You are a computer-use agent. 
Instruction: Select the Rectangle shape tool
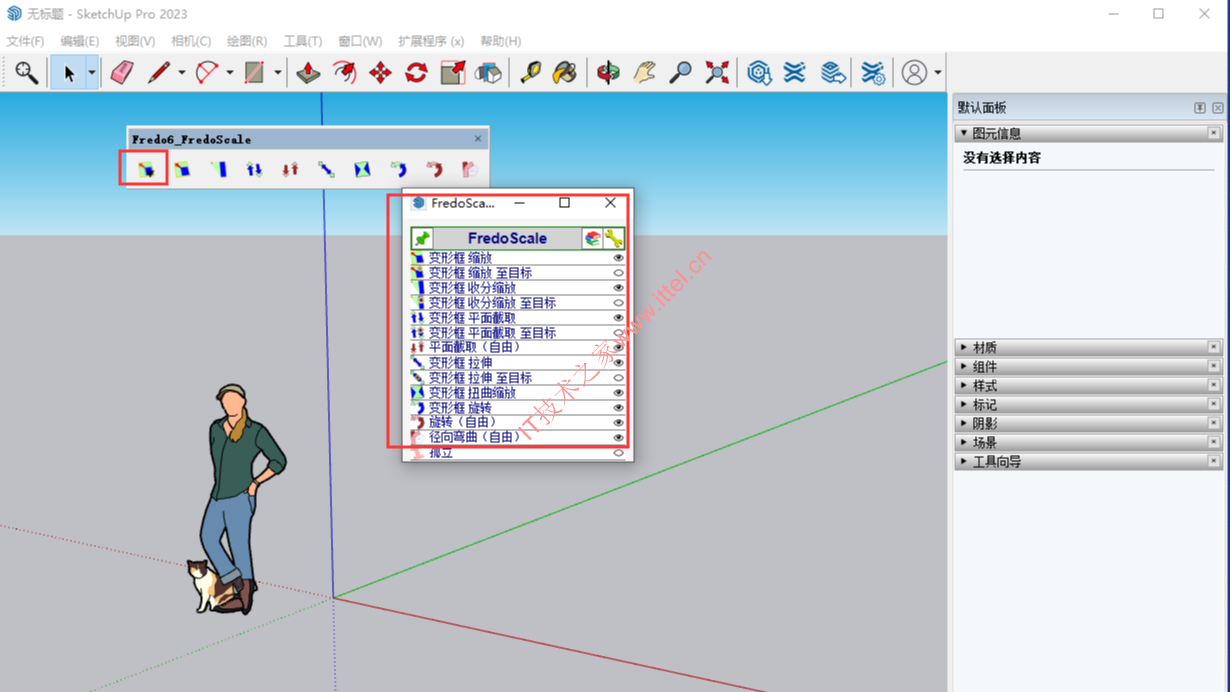click(x=254, y=72)
